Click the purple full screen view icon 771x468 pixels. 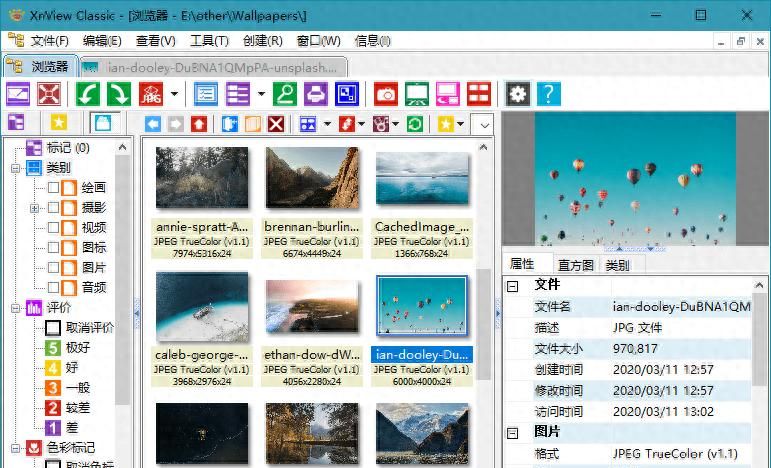tap(18, 94)
